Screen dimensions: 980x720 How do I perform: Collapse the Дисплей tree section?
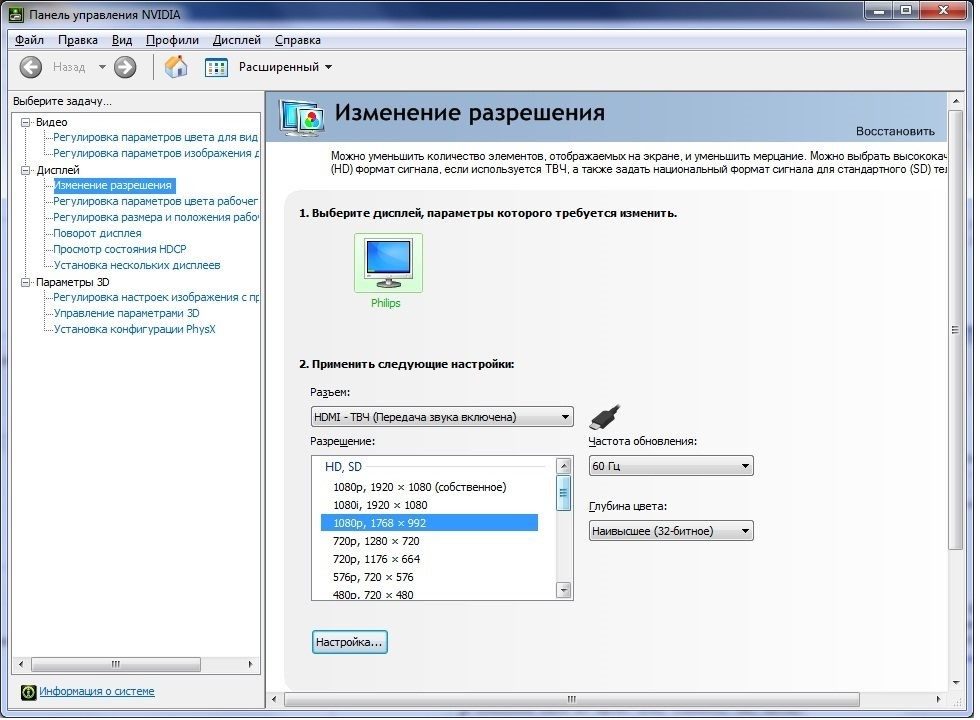(x=26, y=170)
